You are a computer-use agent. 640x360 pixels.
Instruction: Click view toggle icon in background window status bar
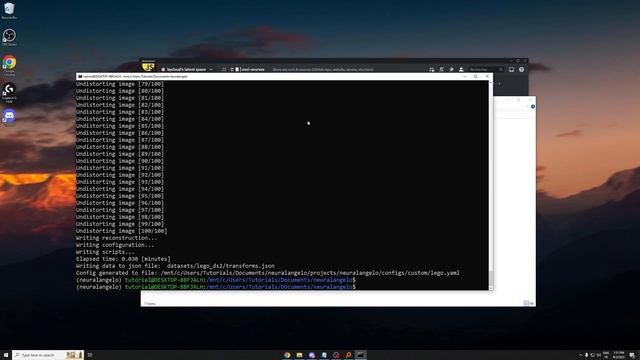(526, 303)
